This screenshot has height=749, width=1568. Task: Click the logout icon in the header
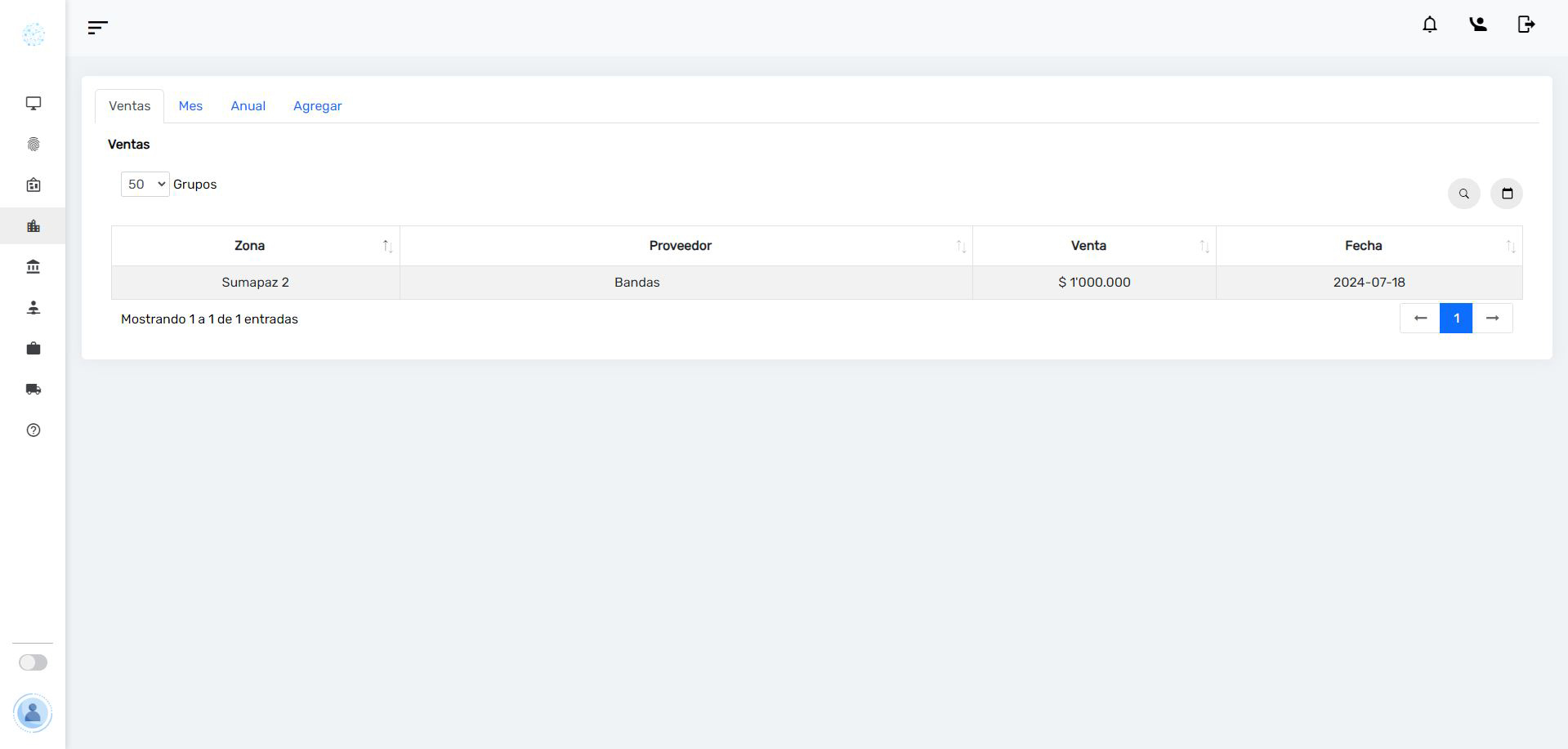click(1526, 25)
